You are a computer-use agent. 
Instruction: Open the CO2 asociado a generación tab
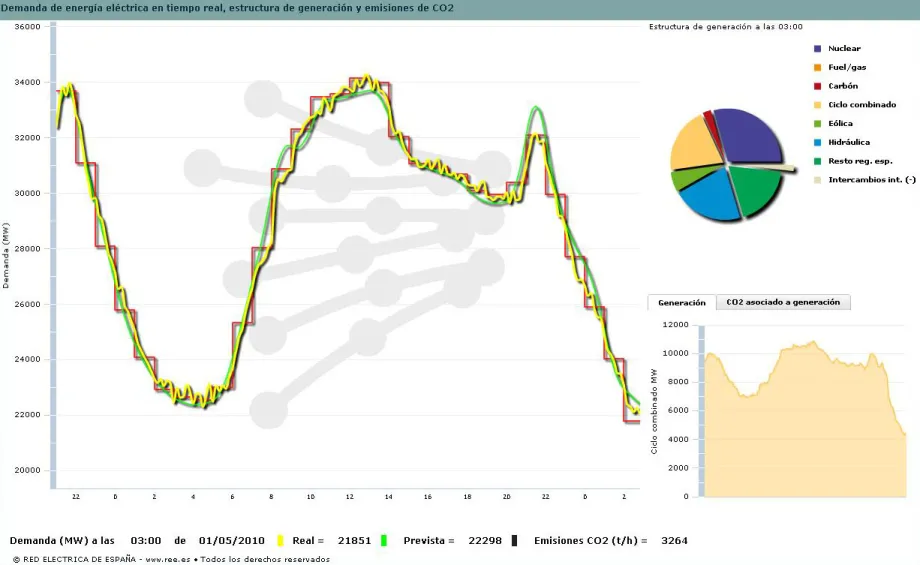click(x=784, y=301)
